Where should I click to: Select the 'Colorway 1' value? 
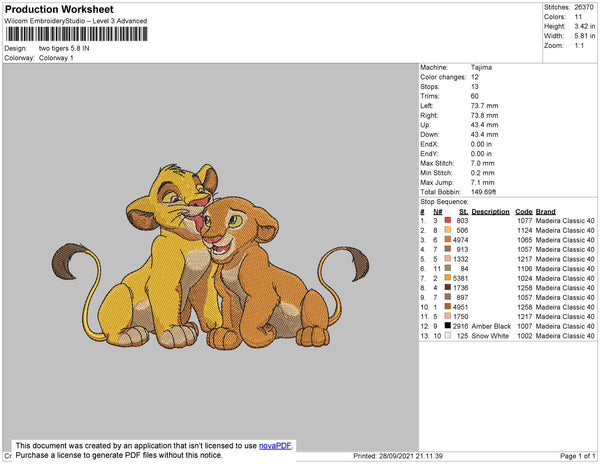[56, 58]
